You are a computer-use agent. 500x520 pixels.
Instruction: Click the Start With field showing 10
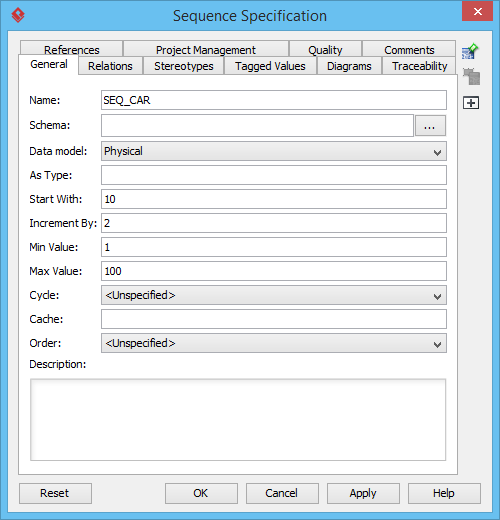coord(274,199)
